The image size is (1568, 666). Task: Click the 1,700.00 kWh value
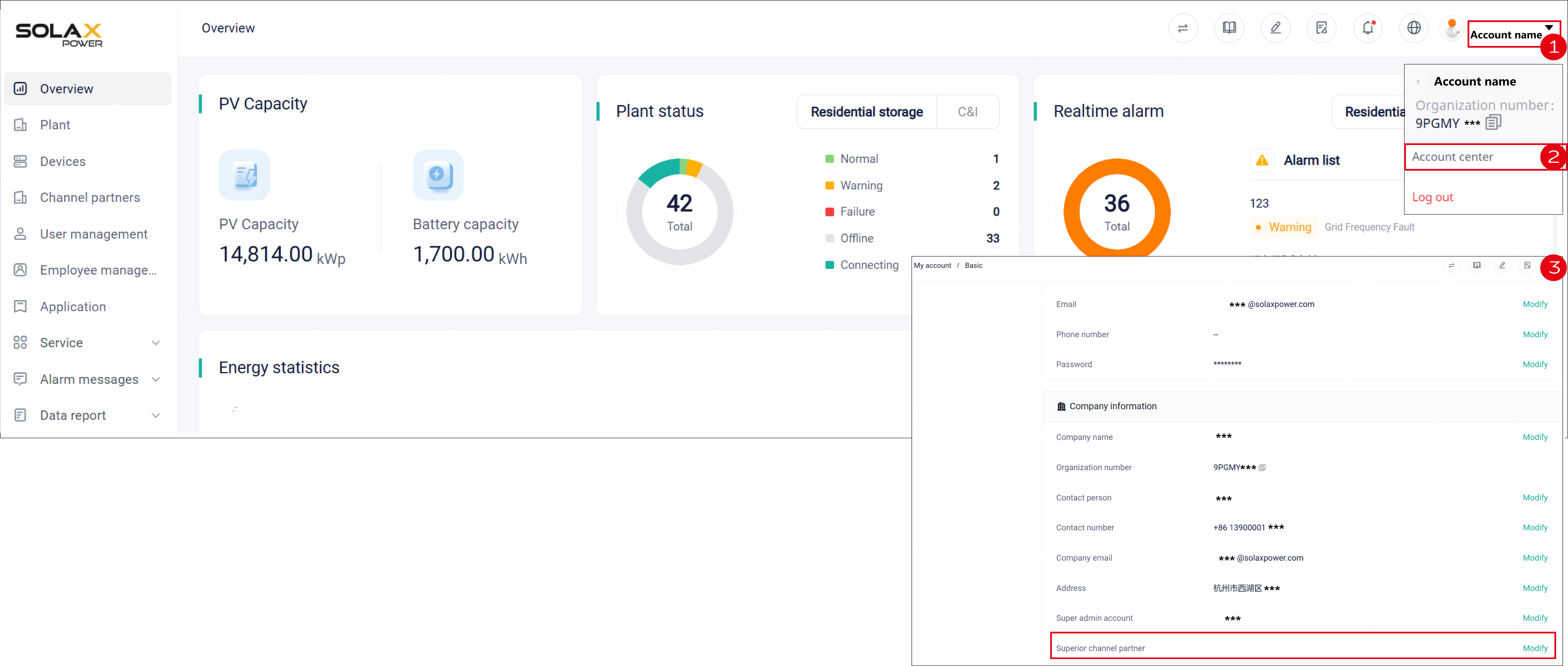point(470,255)
